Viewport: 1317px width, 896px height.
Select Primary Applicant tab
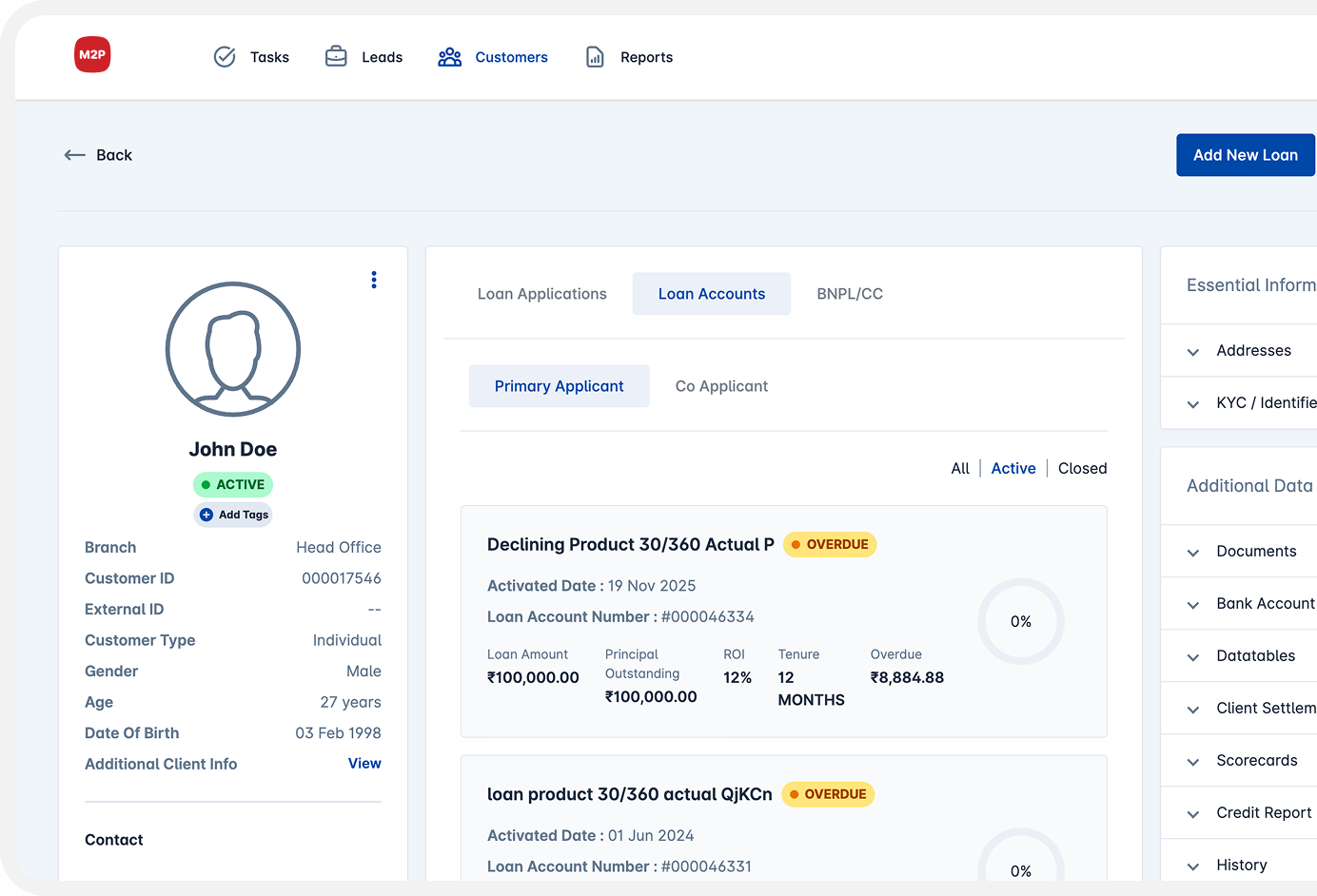[560, 386]
